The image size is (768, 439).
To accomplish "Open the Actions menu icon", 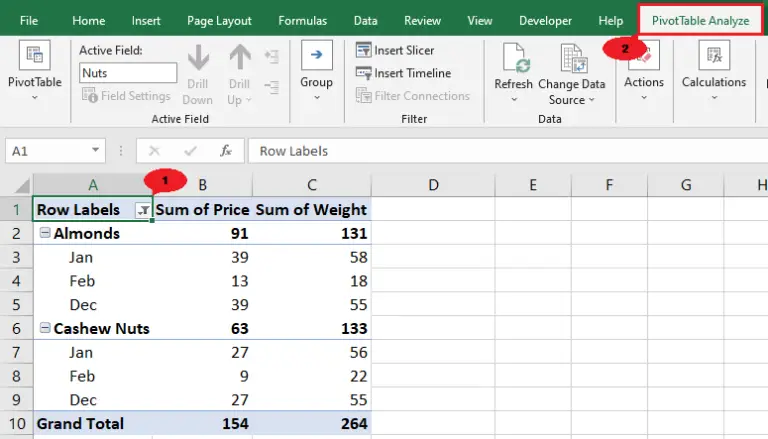I will click(x=644, y=55).
